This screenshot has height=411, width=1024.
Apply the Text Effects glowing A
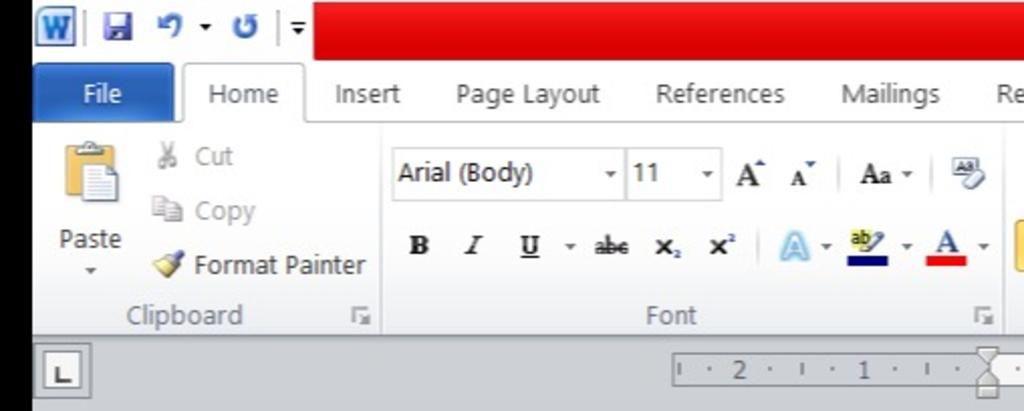tap(794, 247)
